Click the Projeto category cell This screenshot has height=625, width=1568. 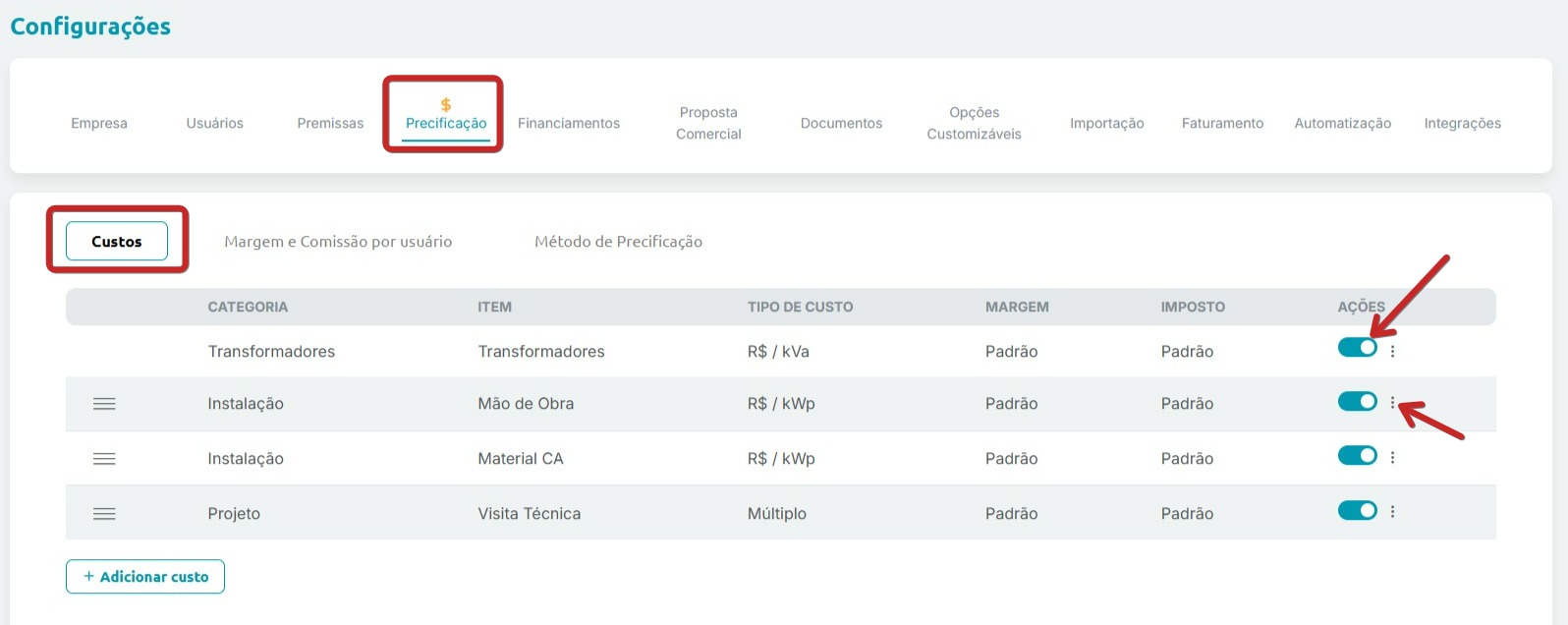234,513
